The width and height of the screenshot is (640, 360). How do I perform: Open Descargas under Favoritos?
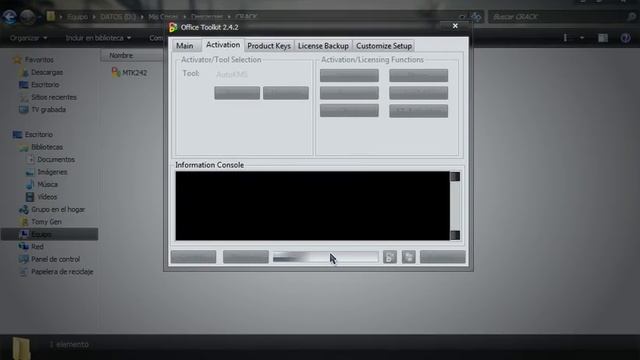click(47, 72)
